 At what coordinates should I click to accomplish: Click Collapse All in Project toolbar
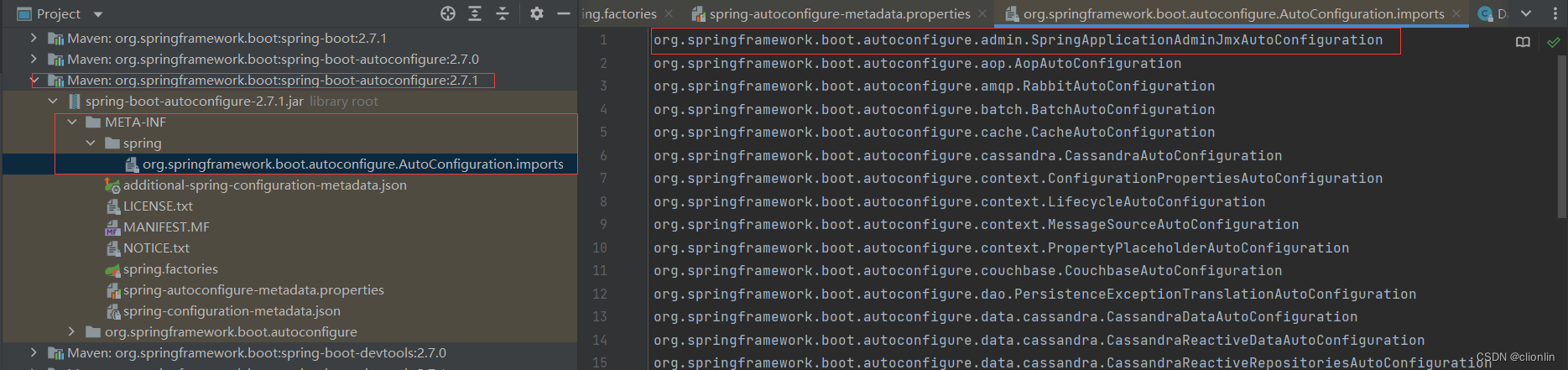point(503,13)
